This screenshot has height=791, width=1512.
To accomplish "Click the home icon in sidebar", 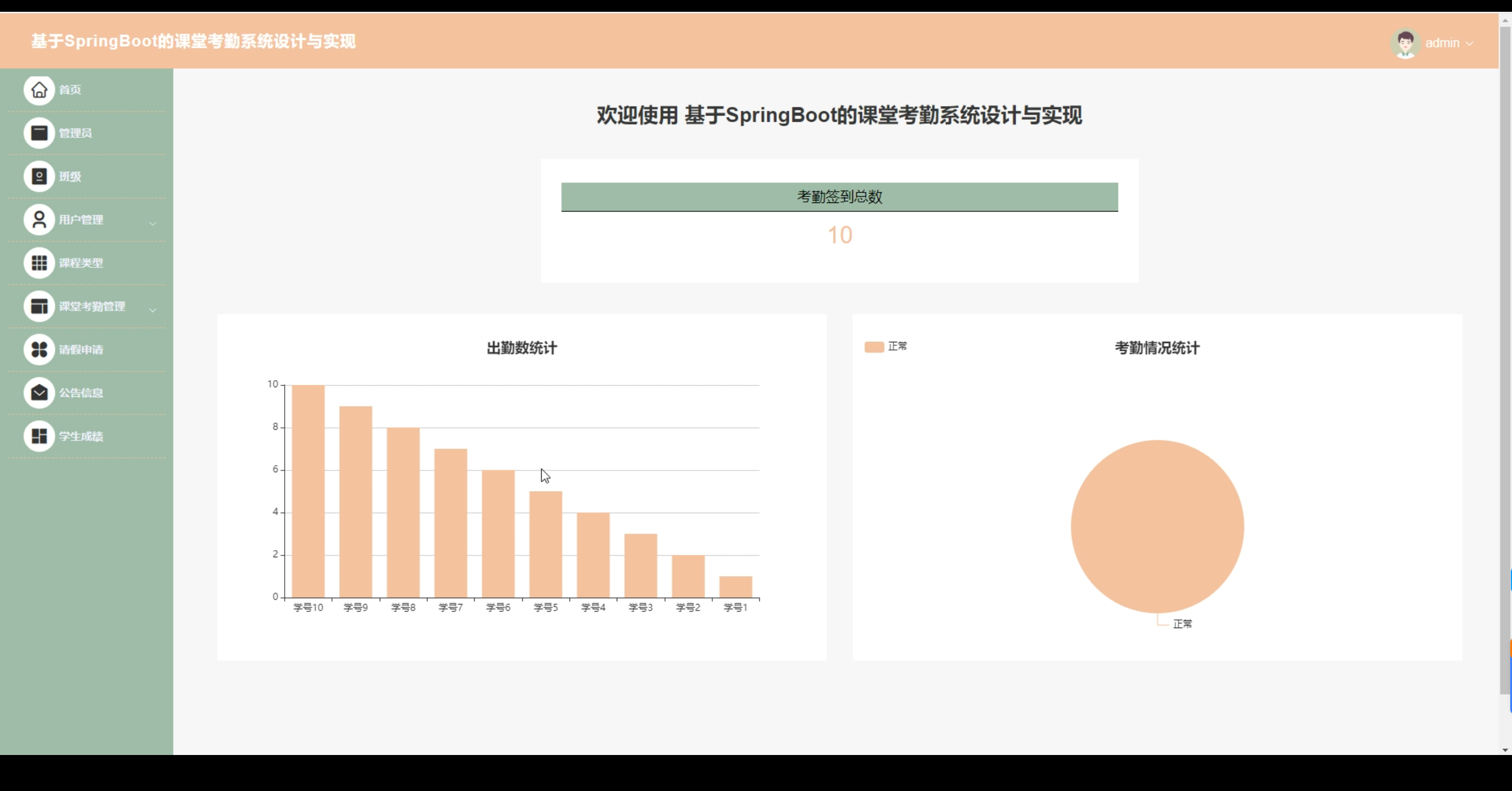I will click(x=39, y=90).
